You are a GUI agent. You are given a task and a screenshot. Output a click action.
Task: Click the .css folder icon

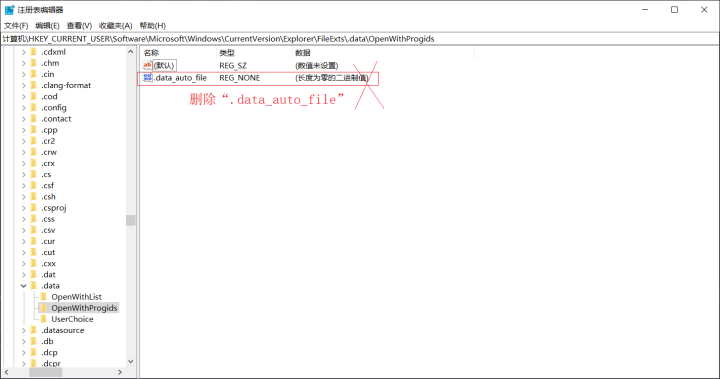pos(34,219)
